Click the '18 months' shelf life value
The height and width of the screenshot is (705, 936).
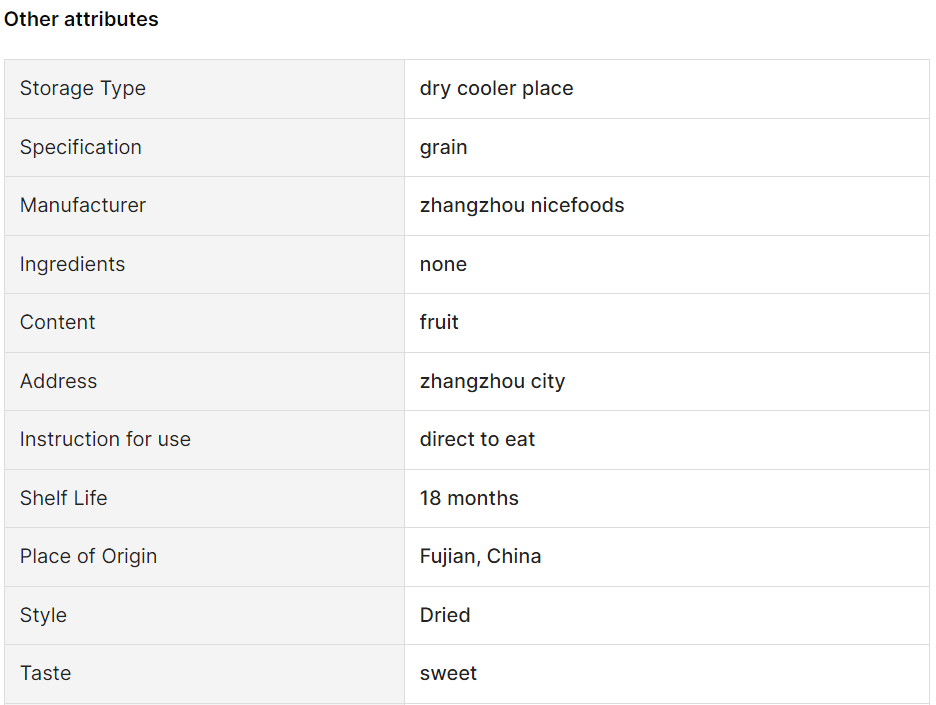click(x=469, y=498)
